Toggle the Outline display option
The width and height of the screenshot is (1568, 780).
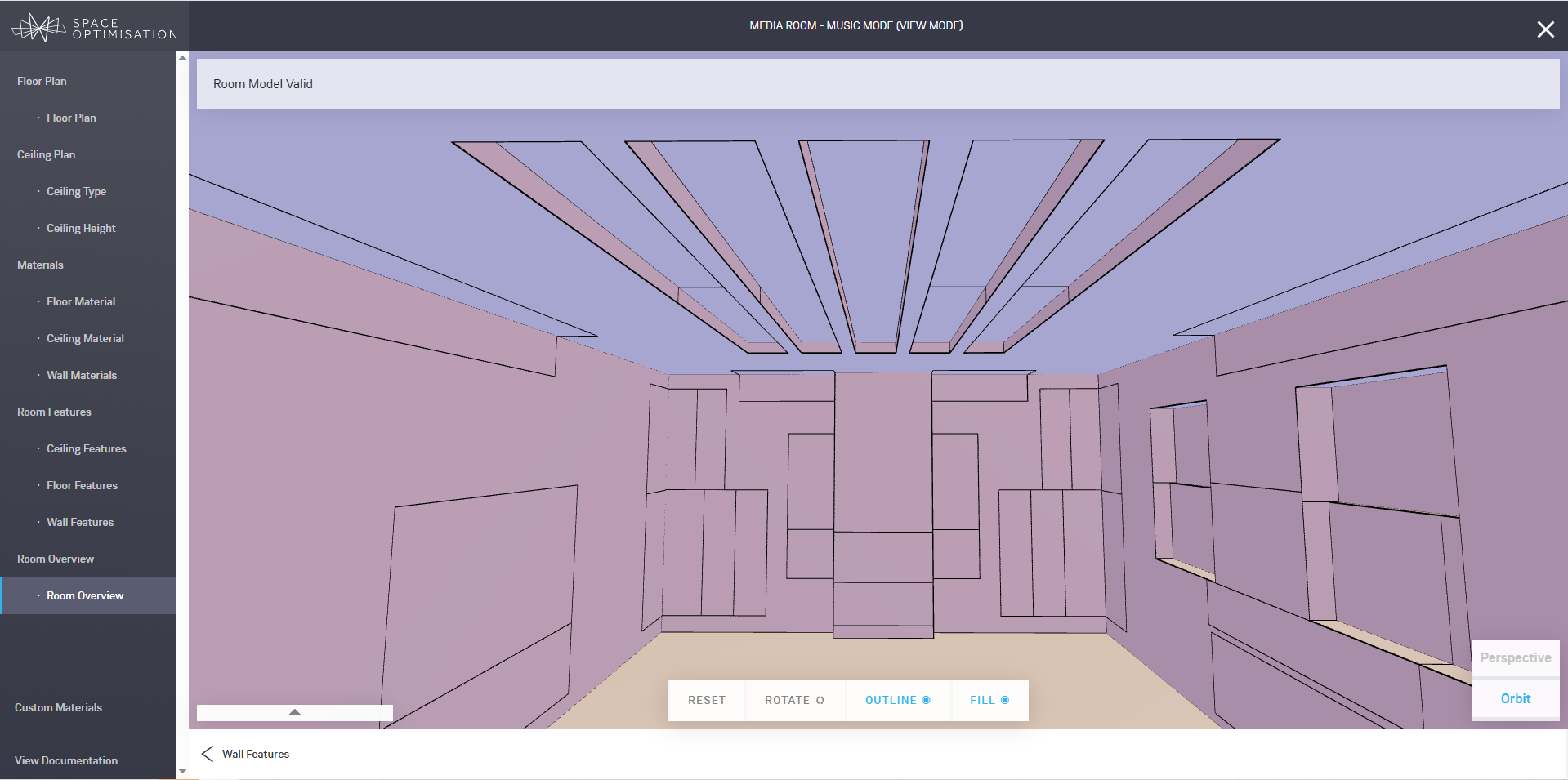click(x=897, y=700)
